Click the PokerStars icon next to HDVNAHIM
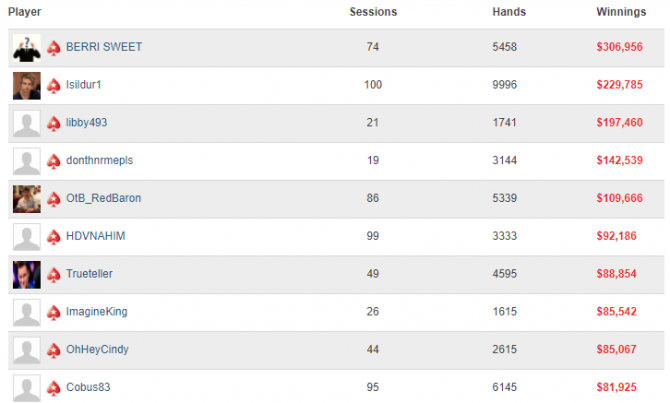The height and width of the screenshot is (403, 670). pos(53,237)
